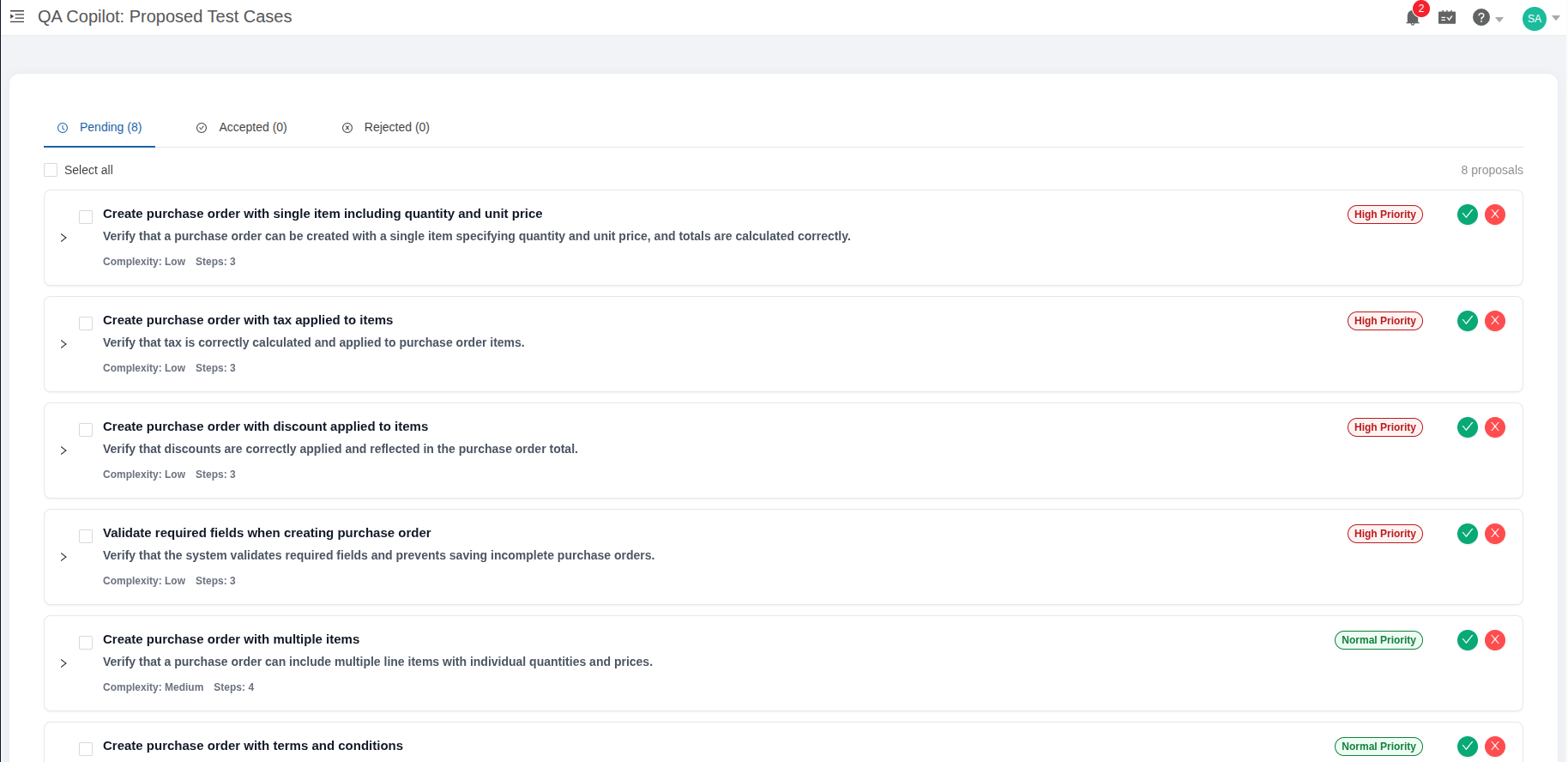Open the inbox checklist icon in header

point(1447,17)
